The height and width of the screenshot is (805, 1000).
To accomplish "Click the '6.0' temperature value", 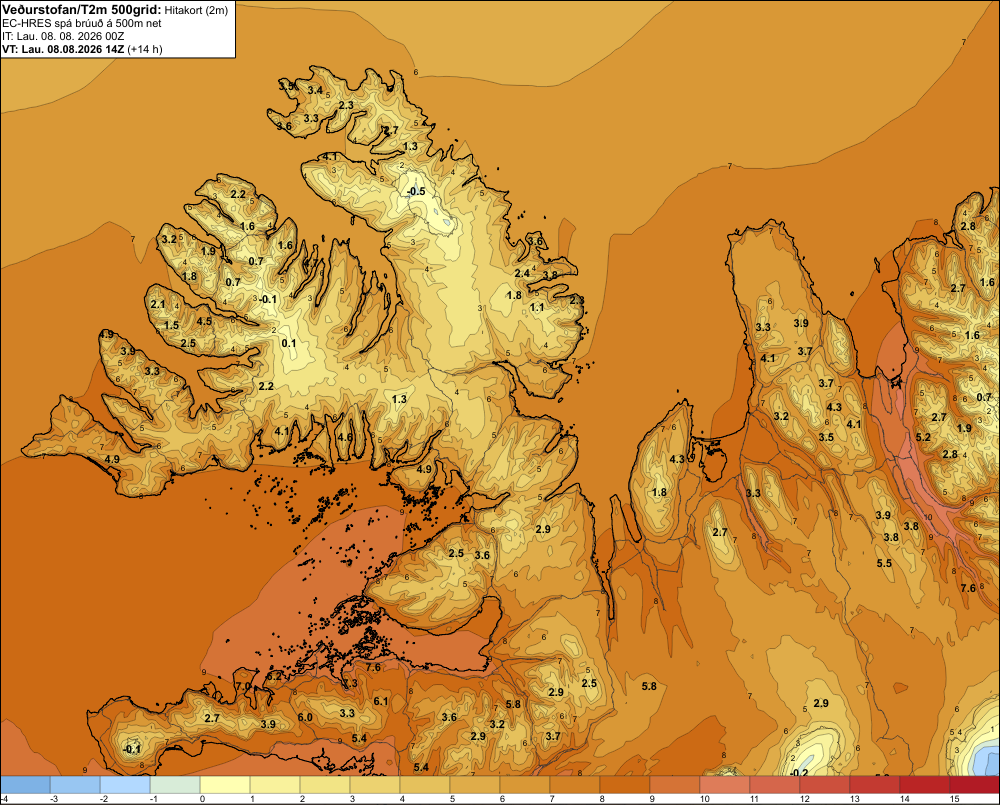I will pos(305,717).
